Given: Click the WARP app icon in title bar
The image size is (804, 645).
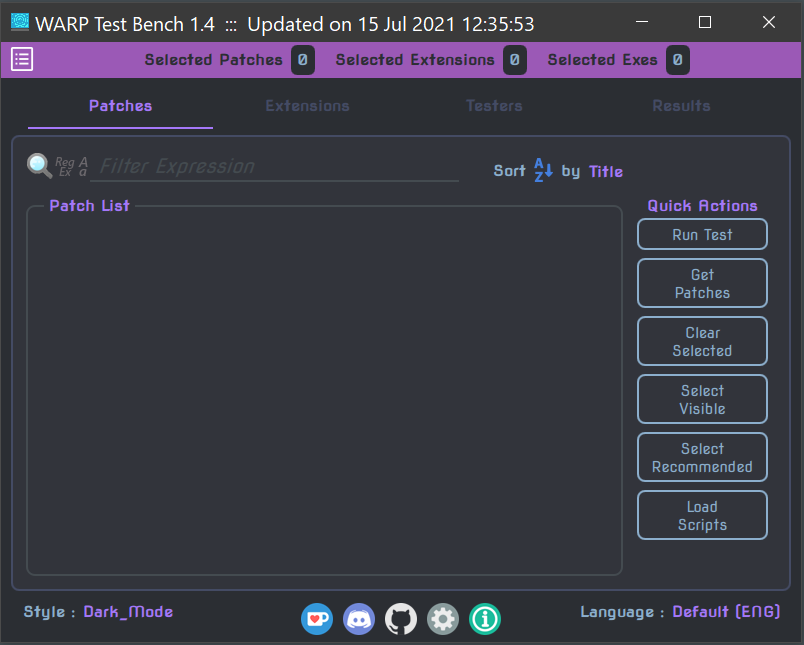Looking at the screenshot, I should click(x=20, y=22).
